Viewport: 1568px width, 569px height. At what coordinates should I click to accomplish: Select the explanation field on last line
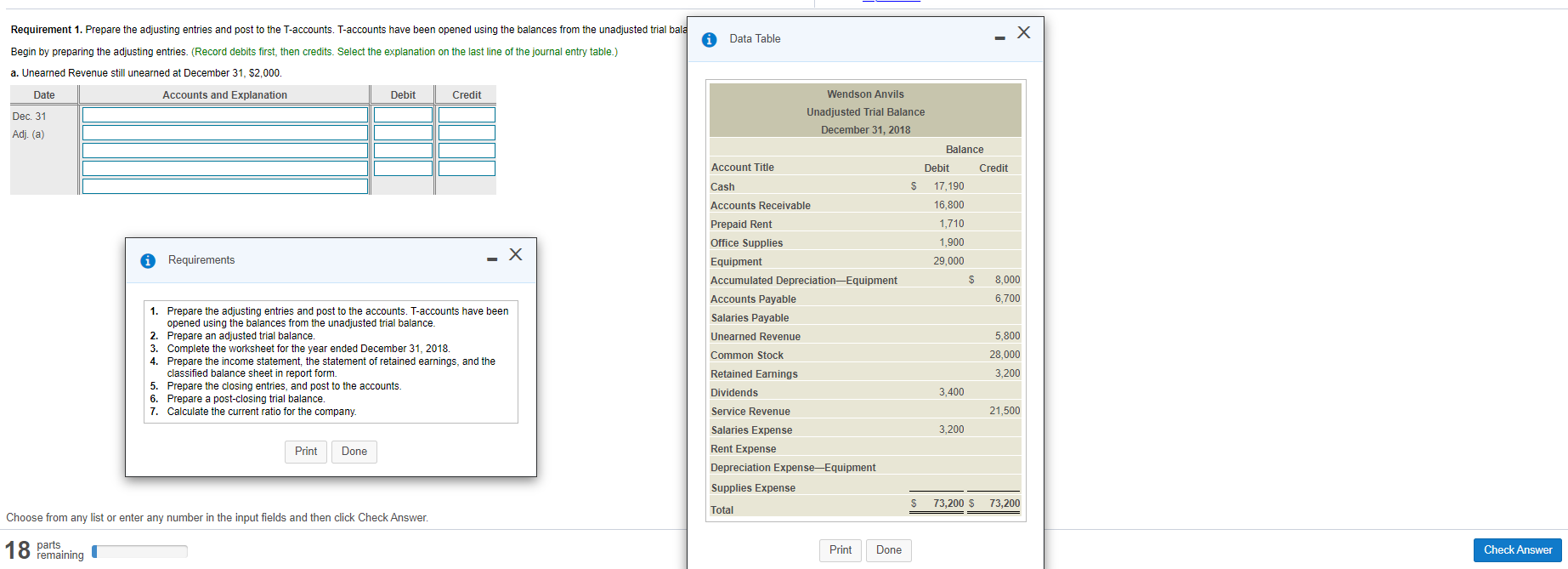[x=225, y=186]
